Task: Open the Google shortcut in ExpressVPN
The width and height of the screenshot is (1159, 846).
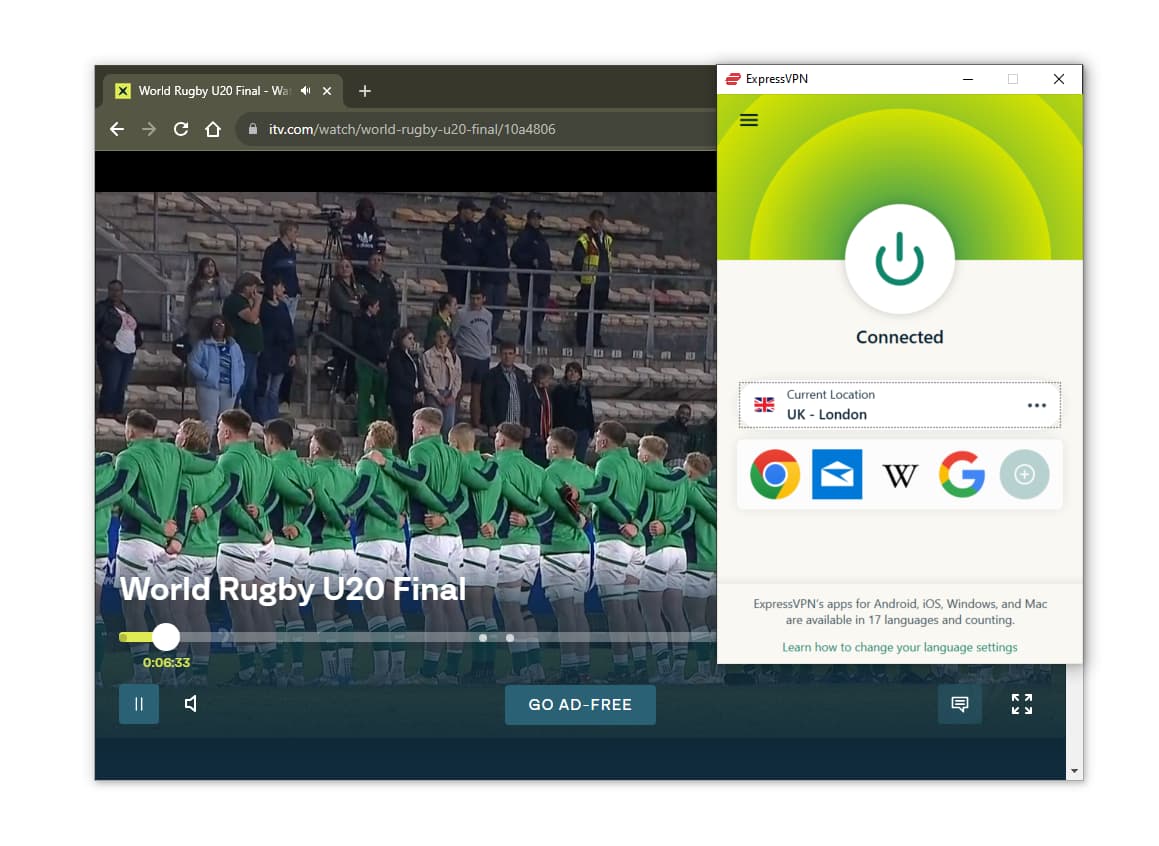Action: (962, 474)
